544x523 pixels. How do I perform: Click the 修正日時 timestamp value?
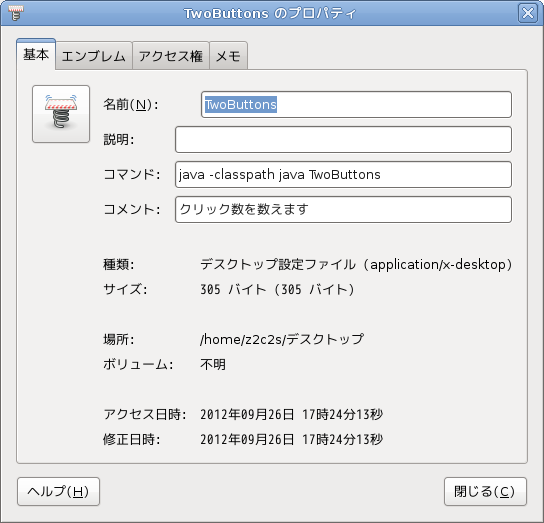tap(291, 439)
